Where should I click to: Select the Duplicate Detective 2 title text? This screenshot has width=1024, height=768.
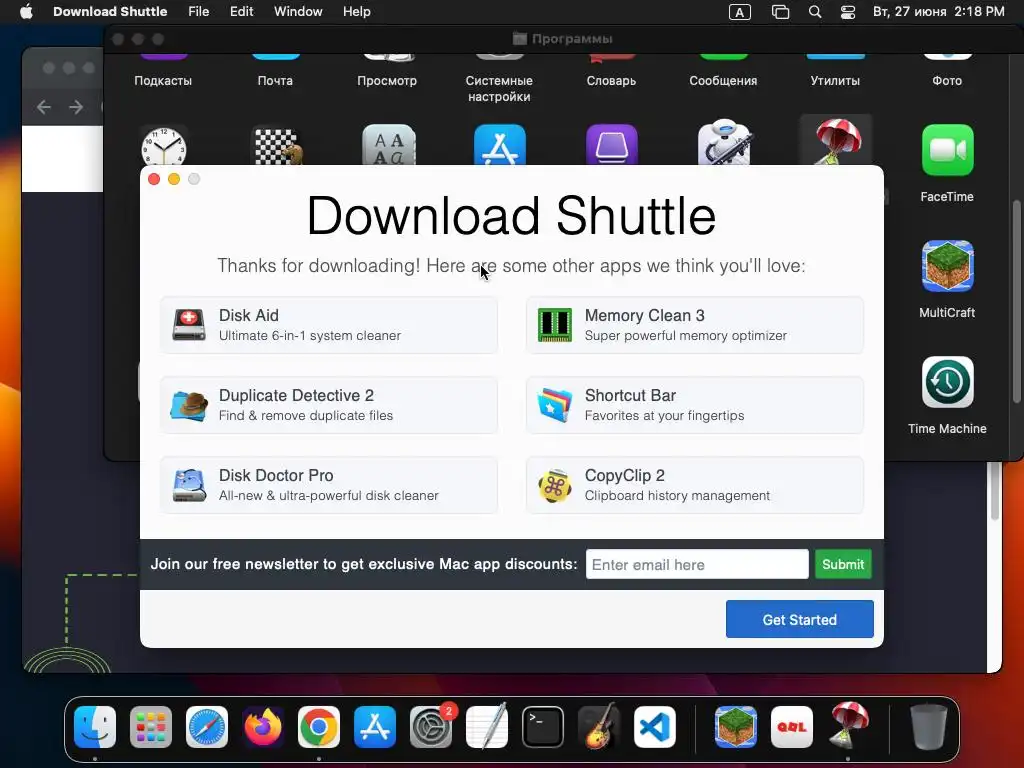[x=296, y=396]
